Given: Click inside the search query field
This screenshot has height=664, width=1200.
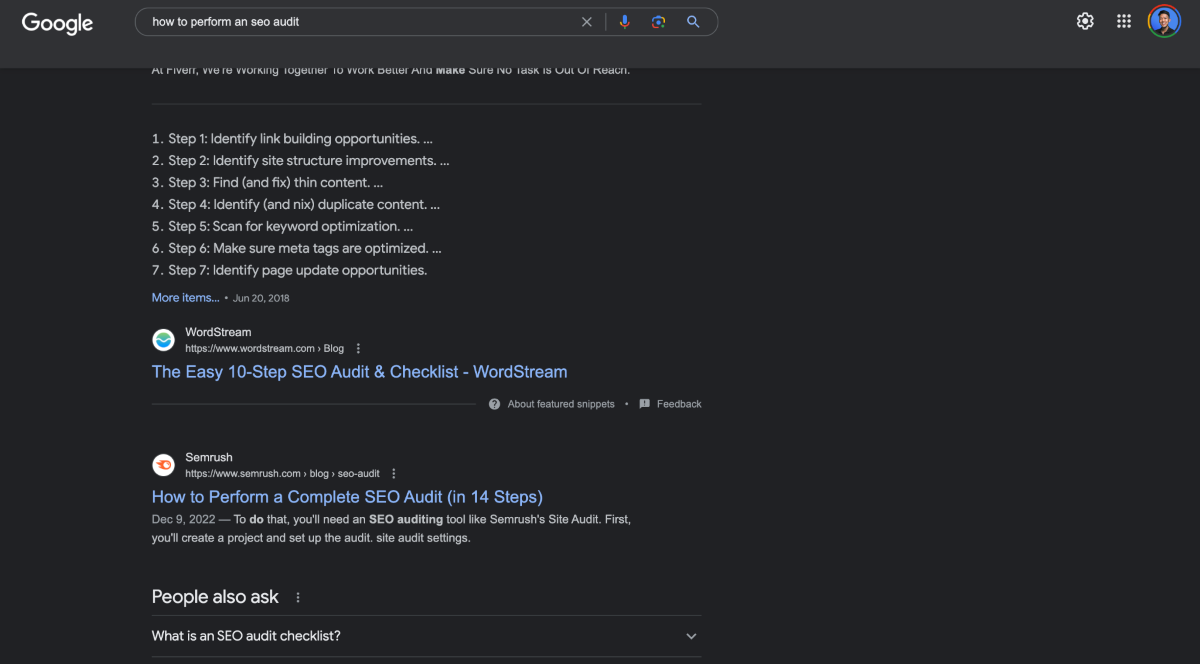Looking at the screenshot, I should click(x=360, y=22).
